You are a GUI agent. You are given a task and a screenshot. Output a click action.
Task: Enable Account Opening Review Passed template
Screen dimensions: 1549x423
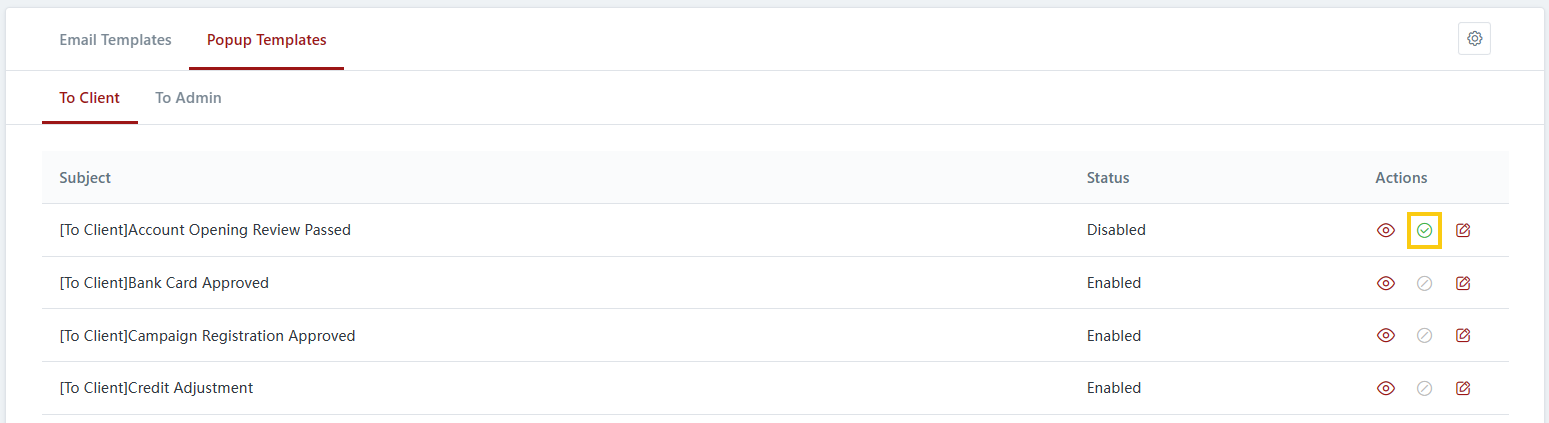pos(1425,230)
